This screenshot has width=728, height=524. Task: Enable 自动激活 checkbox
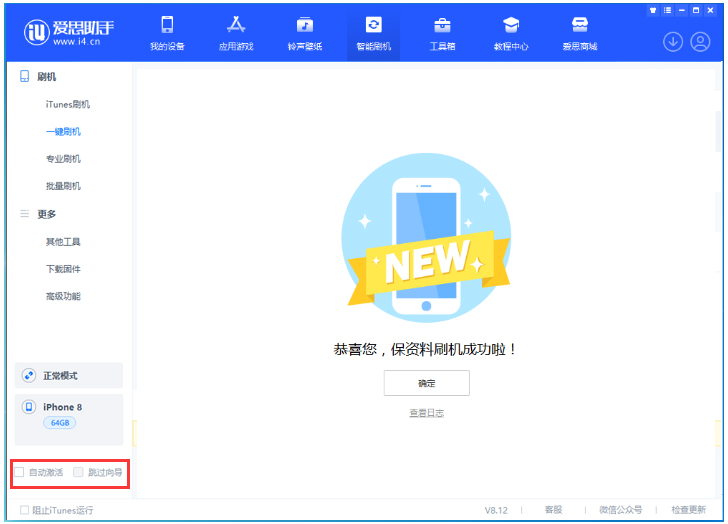[19, 472]
